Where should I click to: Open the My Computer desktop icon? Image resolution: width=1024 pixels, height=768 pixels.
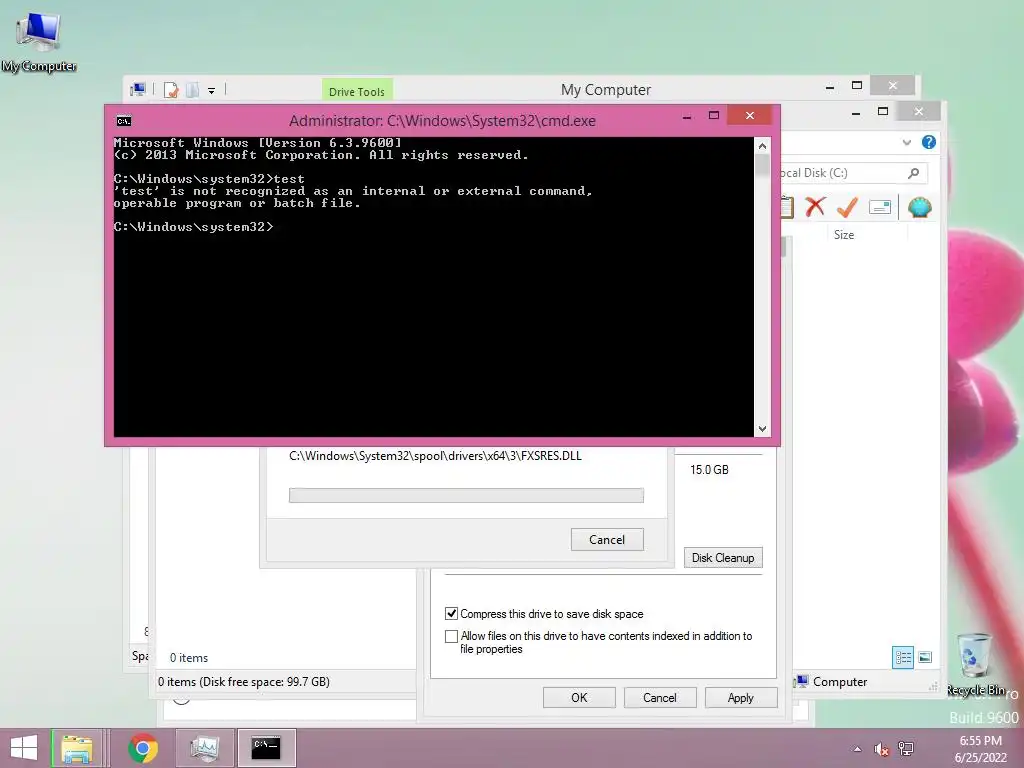(x=39, y=41)
